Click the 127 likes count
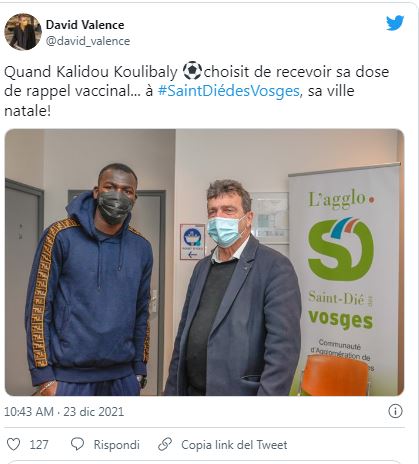 click(x=39, y=445)
